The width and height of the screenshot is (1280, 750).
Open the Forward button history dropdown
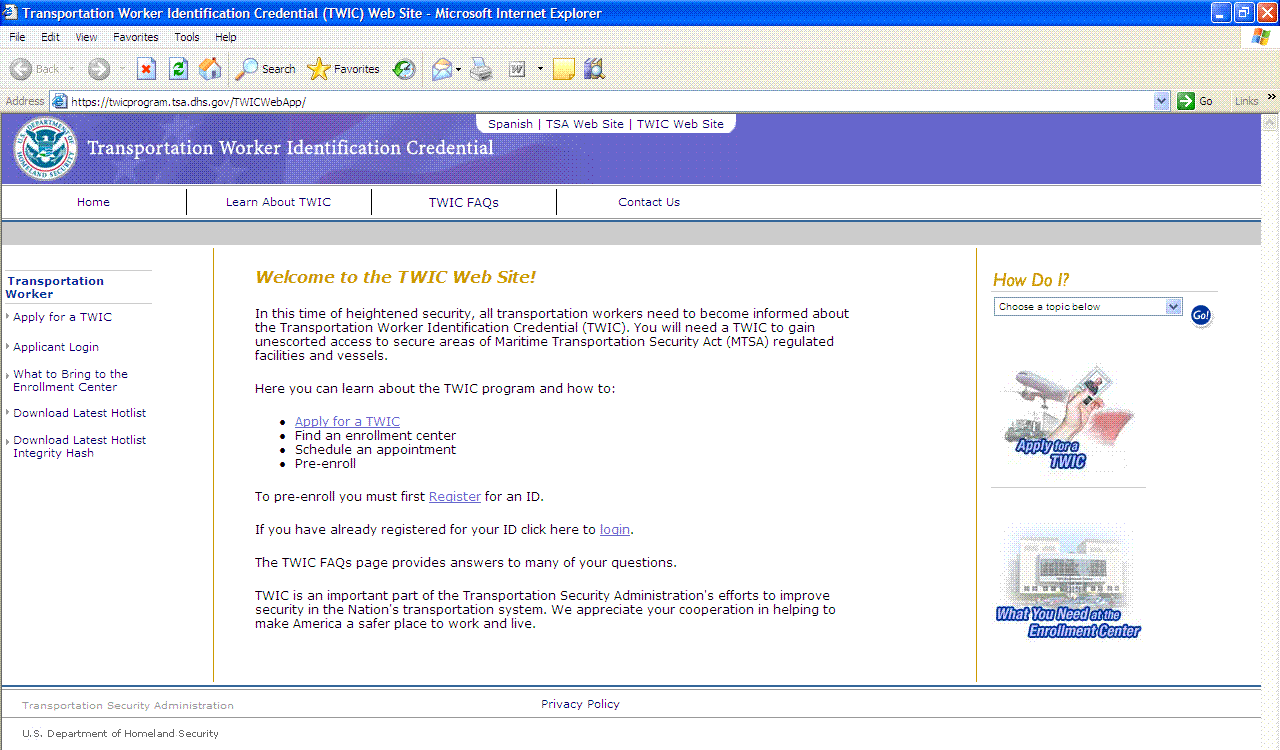pyautogui.click(x=123, y=69)
